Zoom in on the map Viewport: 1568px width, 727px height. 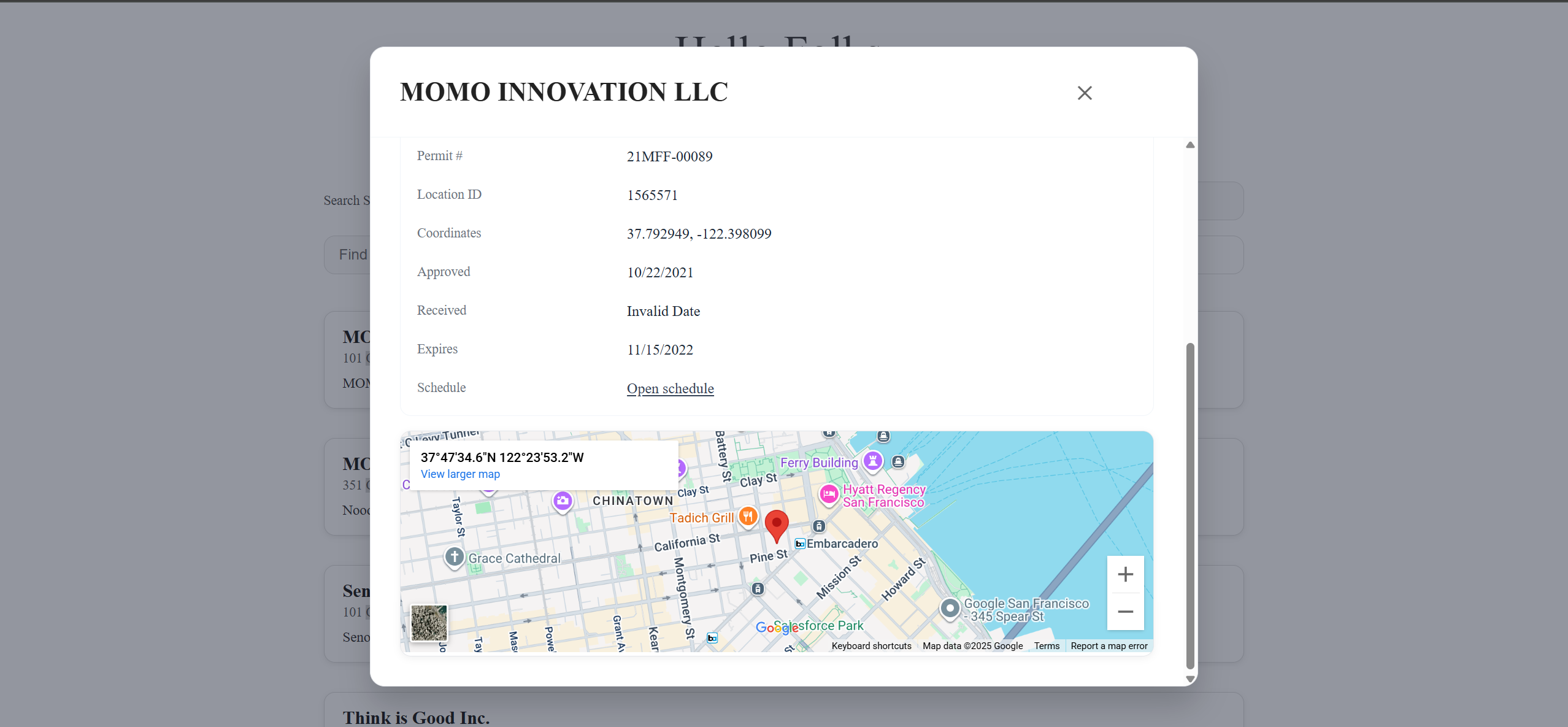(1125, 574)
